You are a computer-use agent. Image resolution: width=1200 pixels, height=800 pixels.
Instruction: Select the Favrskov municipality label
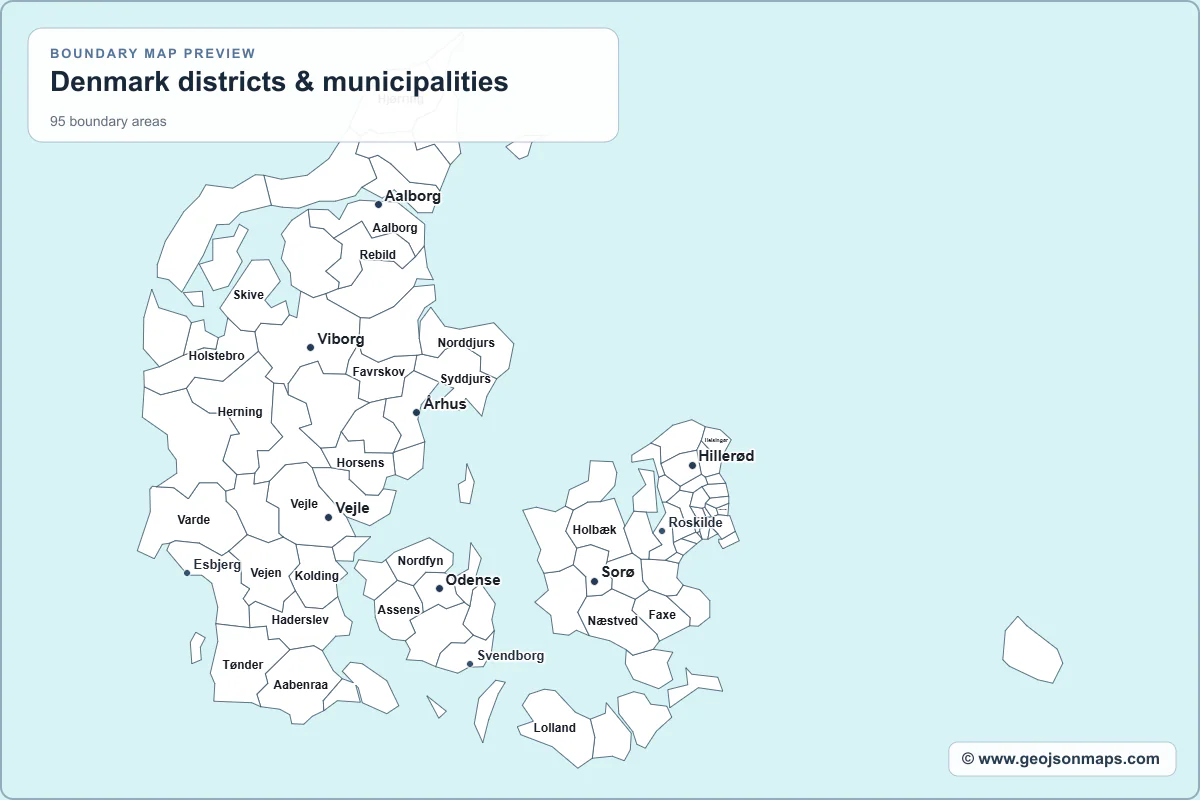tap(379, 372)
